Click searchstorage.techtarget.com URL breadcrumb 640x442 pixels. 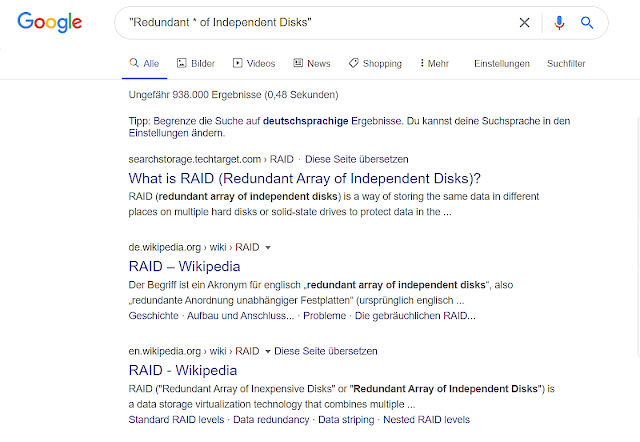coord(211,159)
